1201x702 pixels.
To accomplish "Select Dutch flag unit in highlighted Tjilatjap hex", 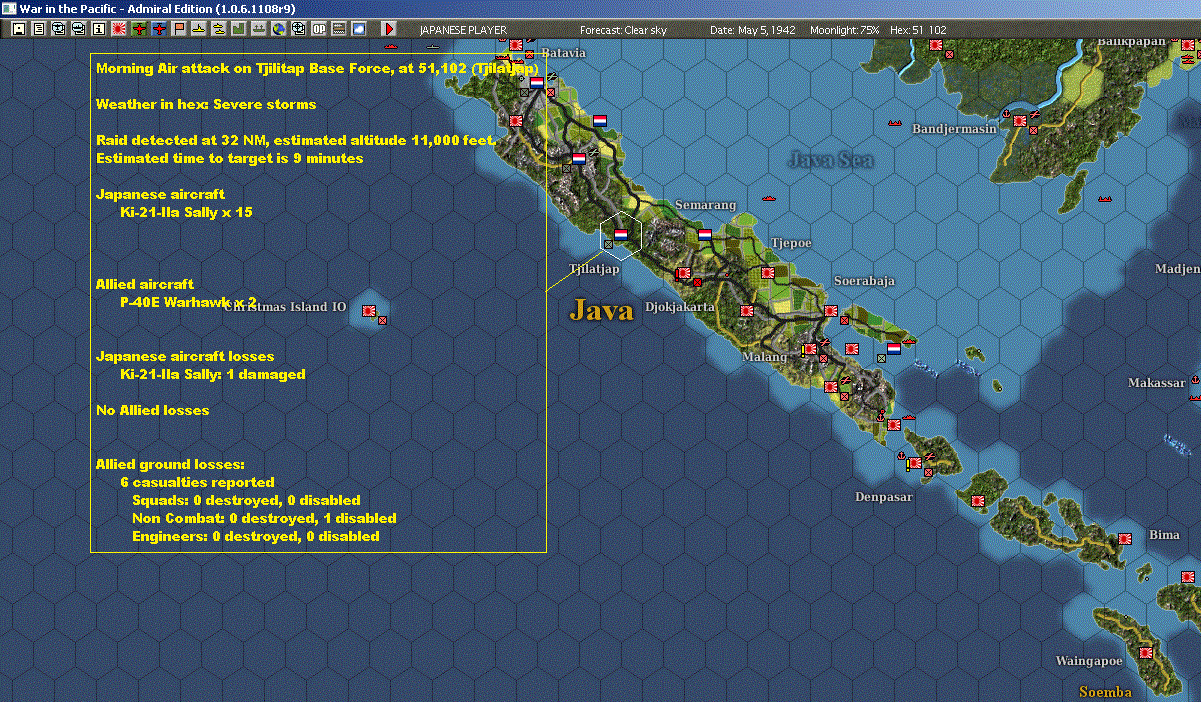I will point(620,234).
